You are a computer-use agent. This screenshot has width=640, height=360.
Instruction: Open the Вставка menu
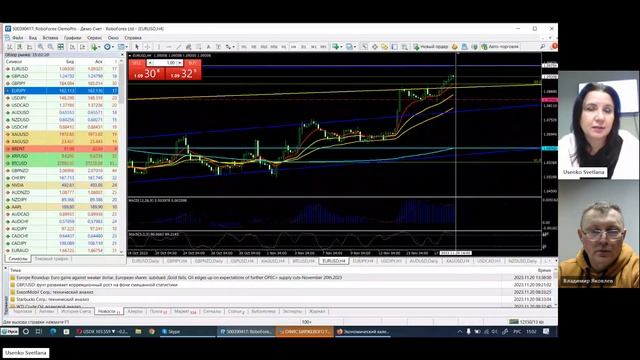click(x=50, y=38)
